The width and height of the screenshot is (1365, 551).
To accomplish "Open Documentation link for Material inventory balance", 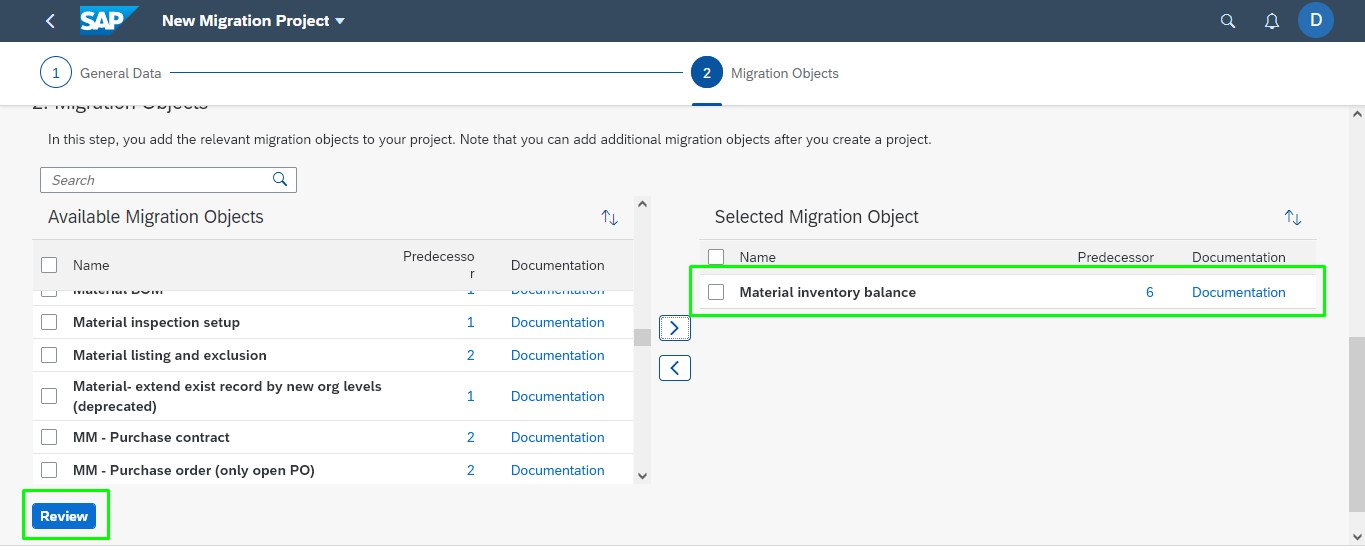I will (1238, 292).
